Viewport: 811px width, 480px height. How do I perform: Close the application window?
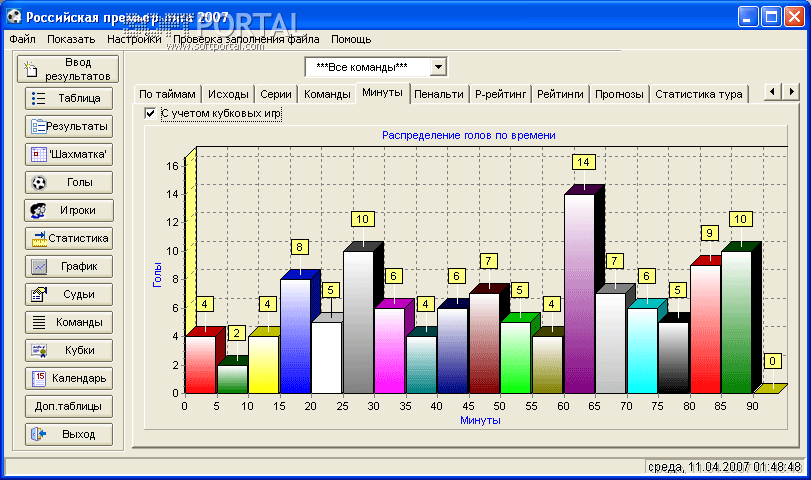point(794,17)
